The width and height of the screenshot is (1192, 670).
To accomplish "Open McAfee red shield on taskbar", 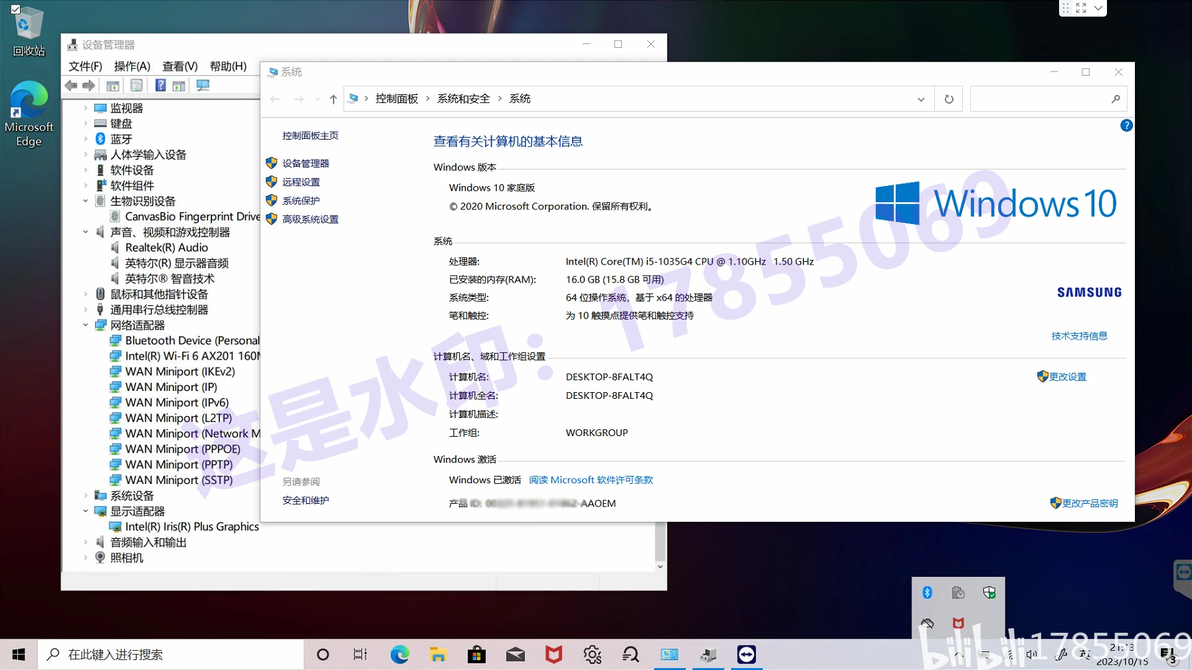I will click(x=553, y=654).
